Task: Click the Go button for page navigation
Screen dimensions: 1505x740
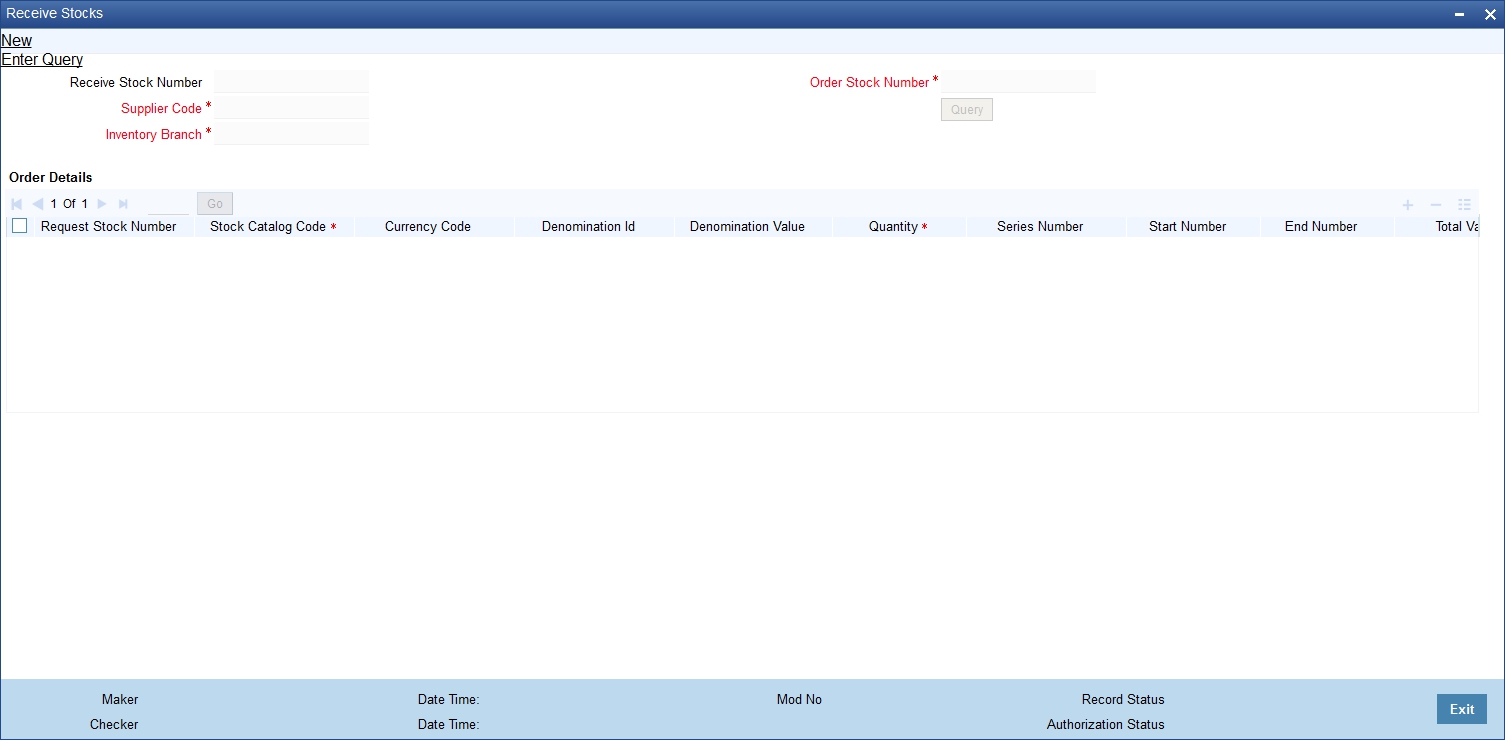Action: pos(215,204)
